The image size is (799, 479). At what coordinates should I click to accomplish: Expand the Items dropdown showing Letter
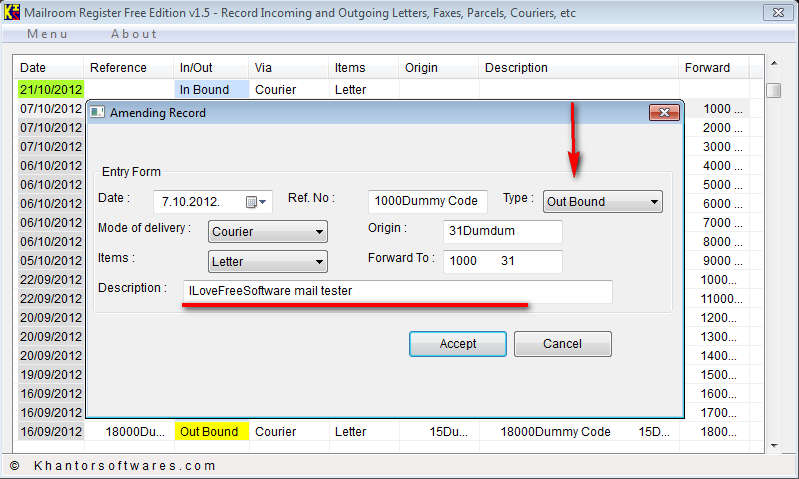268,262
